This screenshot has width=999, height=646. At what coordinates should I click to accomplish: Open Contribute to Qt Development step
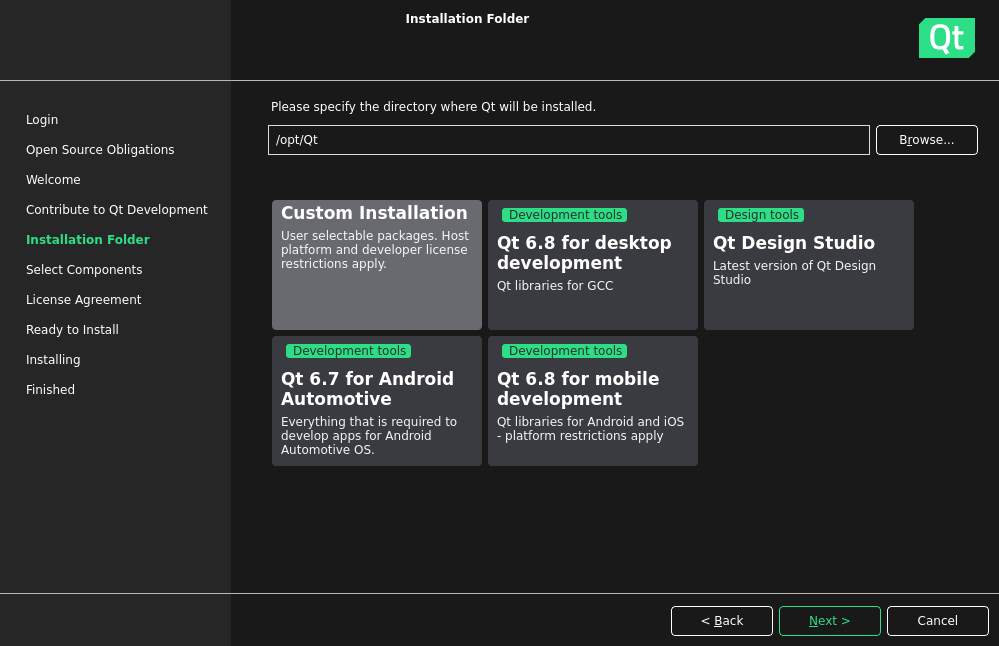pos(116,210)
